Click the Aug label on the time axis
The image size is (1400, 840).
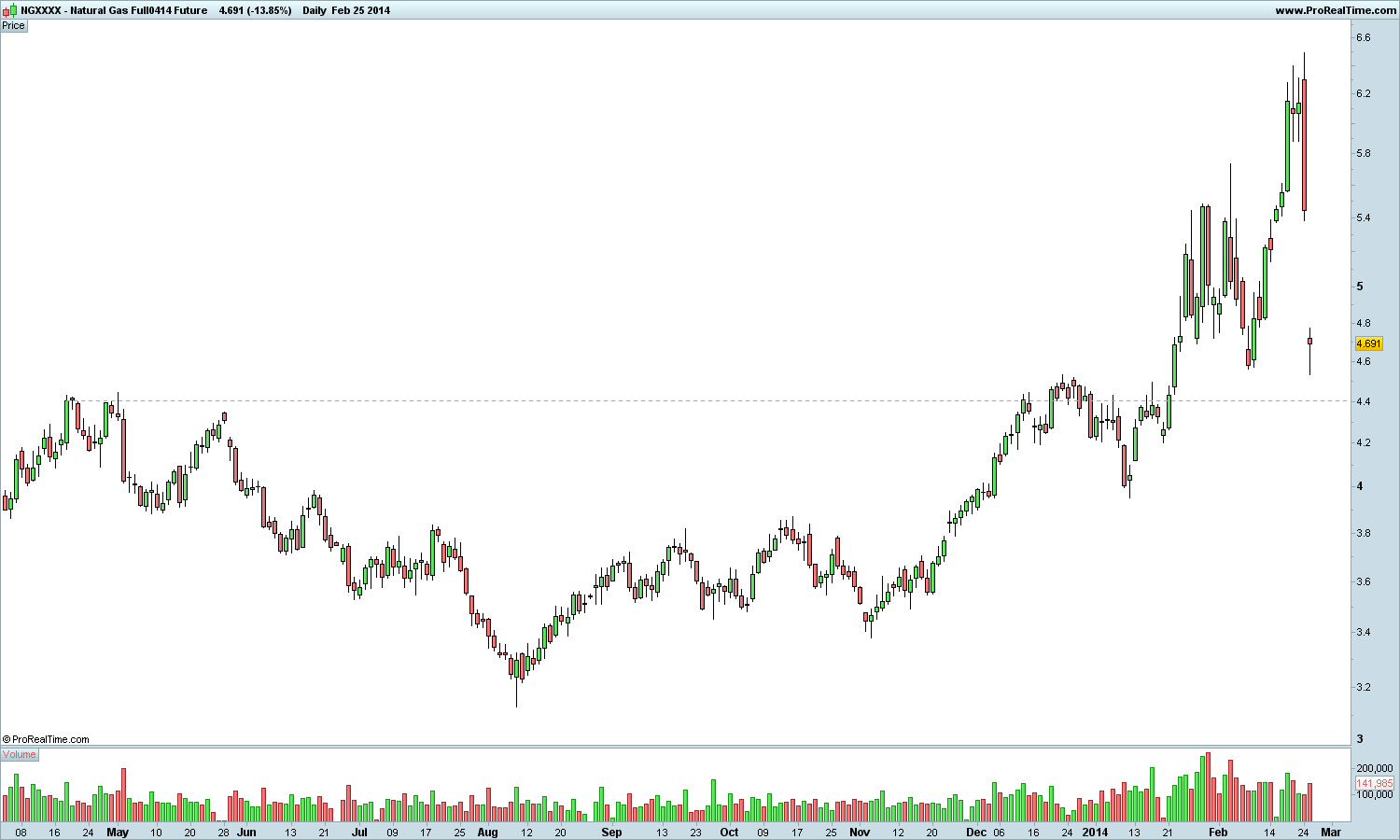pyautogui.click(x=487, y=832)
